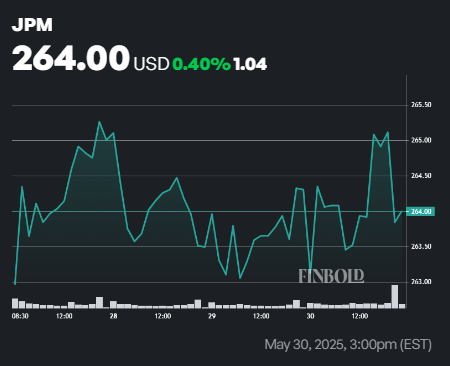Viewport: 450px width, 366px height.
Task: Click the 265.00 axis label
Action: coord(421,140)
